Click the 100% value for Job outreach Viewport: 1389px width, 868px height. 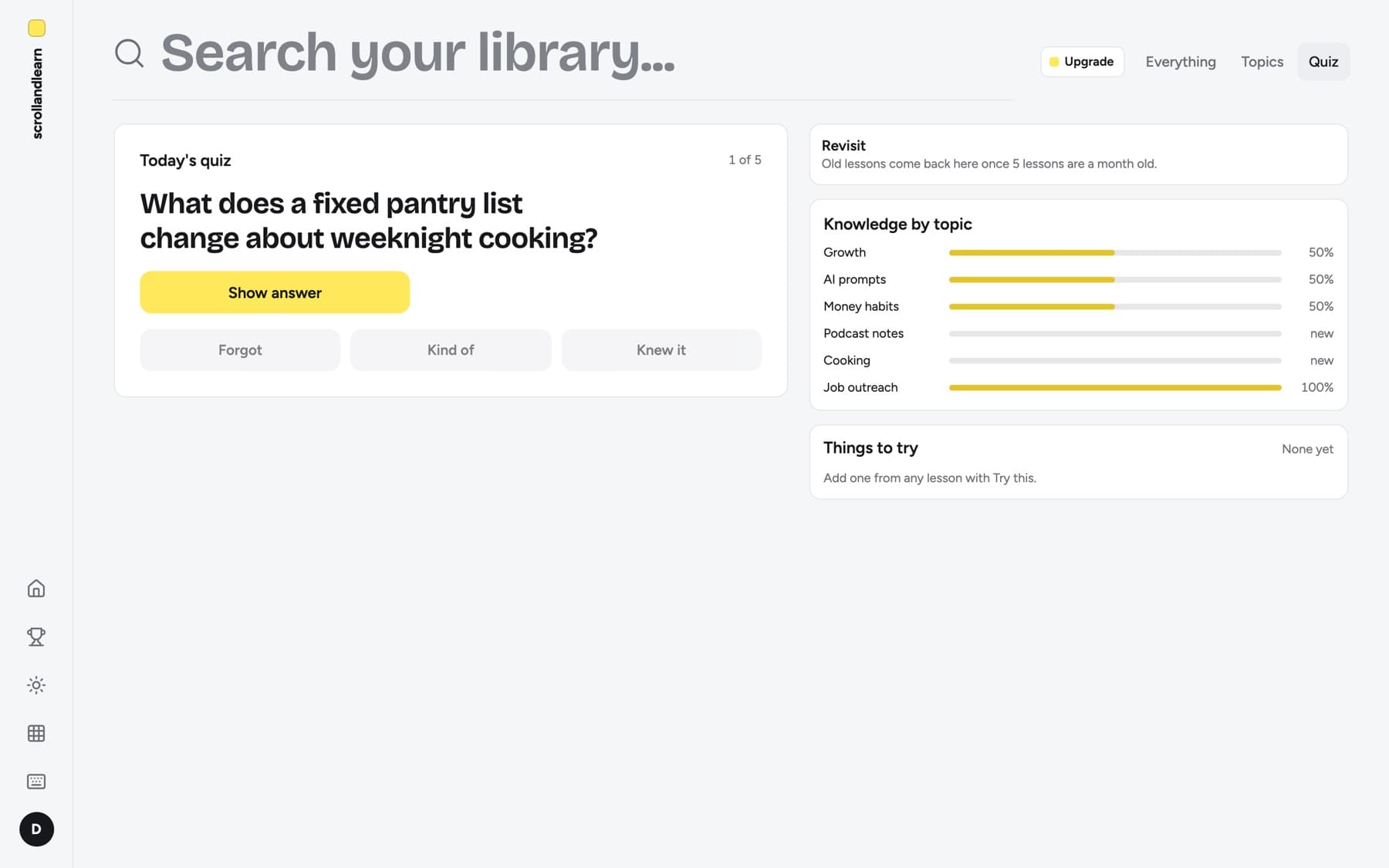point(1317,387)
